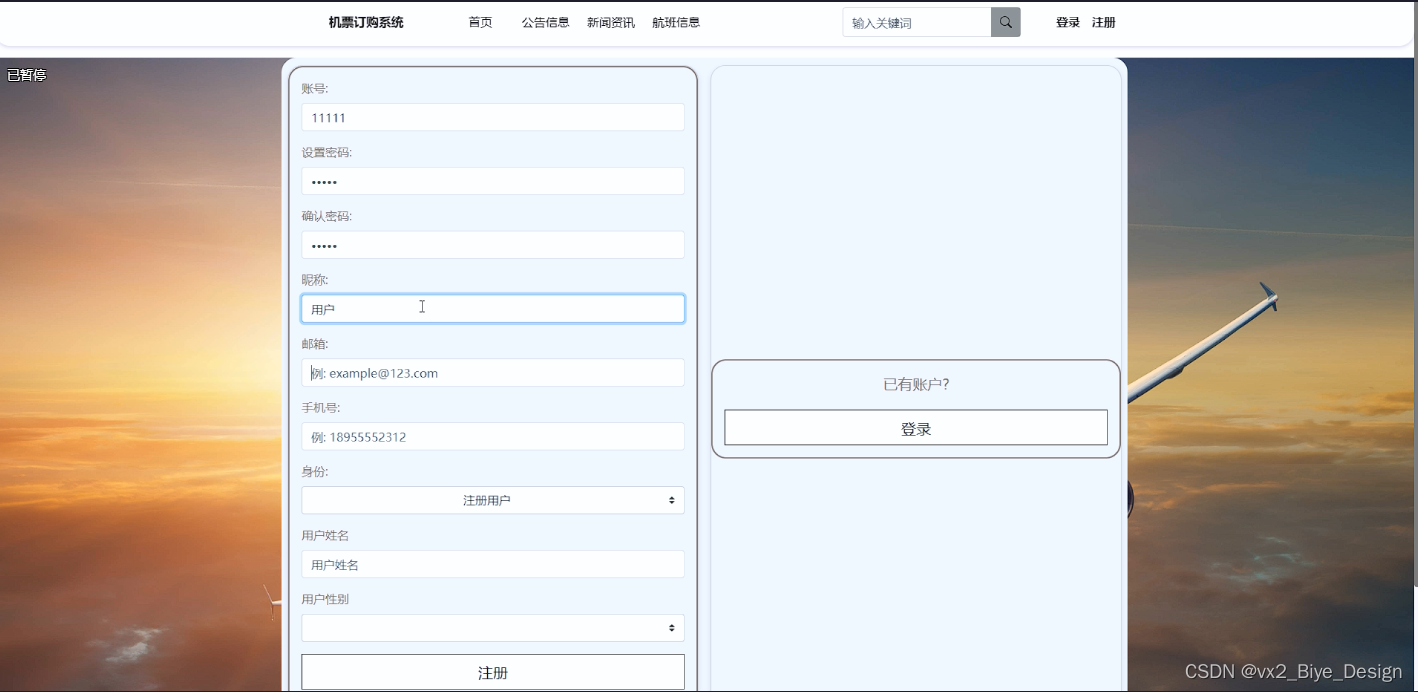Click the 邮箱 email input field
The width and height of the screenshot is (1418, 692).
[x=493, y=373]
